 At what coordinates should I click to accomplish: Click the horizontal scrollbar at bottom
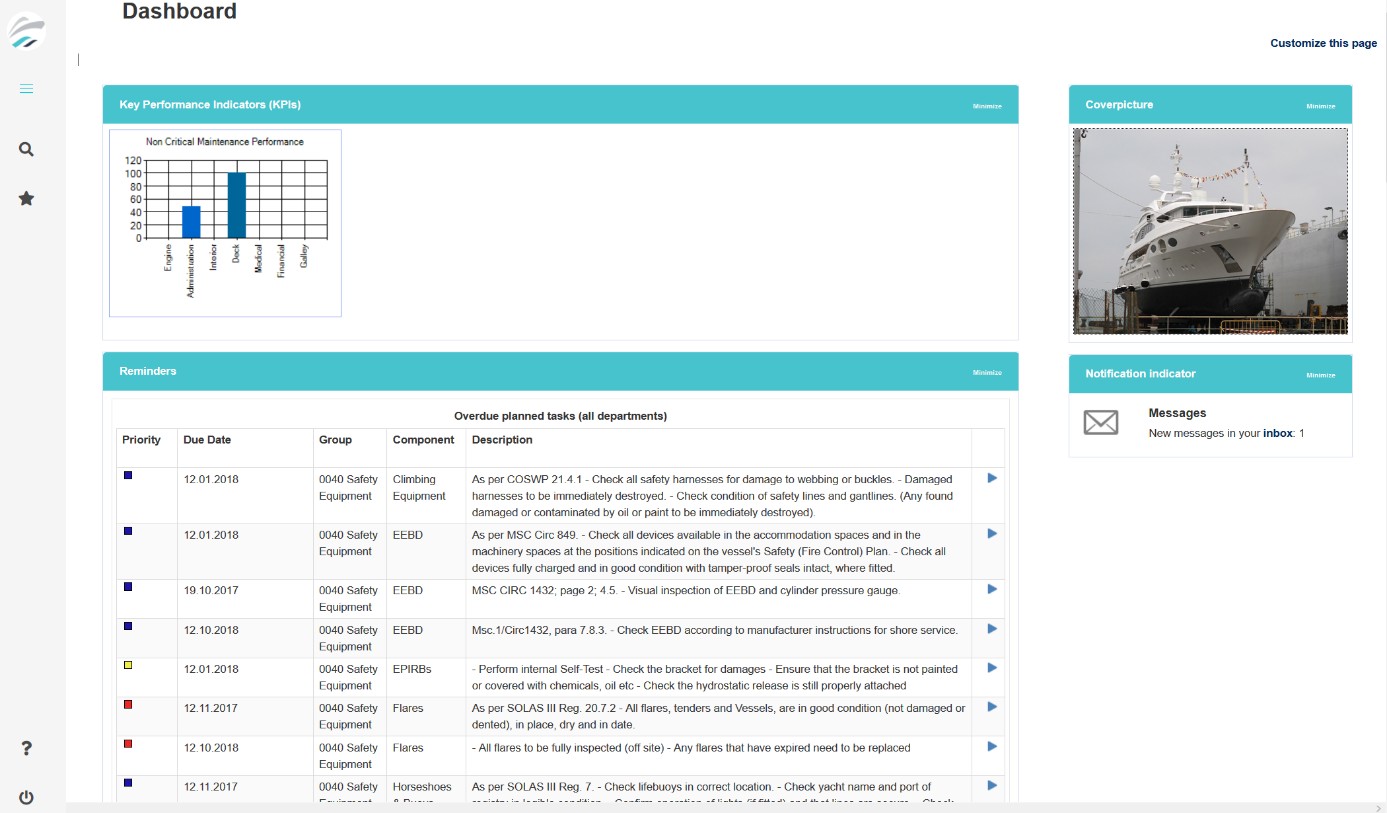point(720,807)
